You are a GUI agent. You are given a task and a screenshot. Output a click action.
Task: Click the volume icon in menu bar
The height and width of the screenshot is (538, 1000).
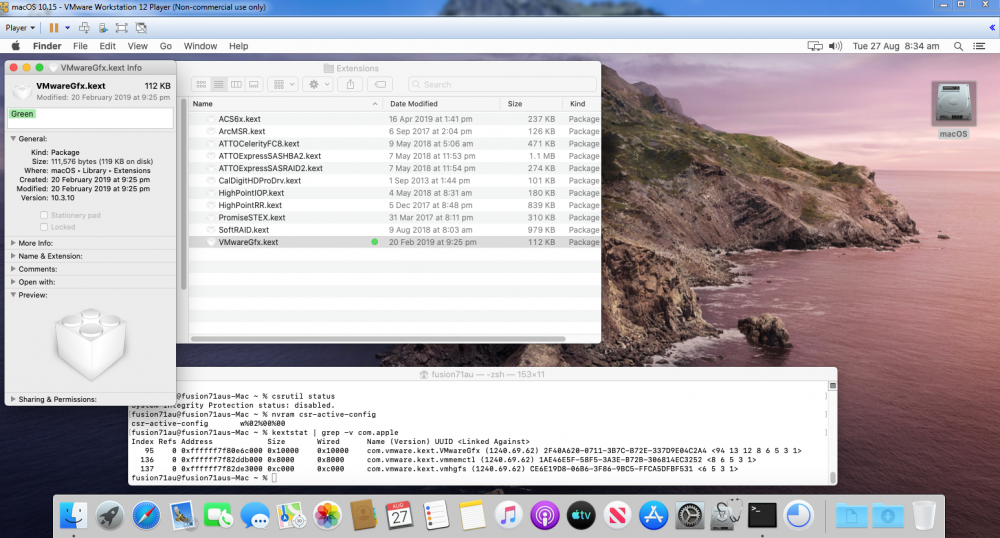[x=835, y=46]
